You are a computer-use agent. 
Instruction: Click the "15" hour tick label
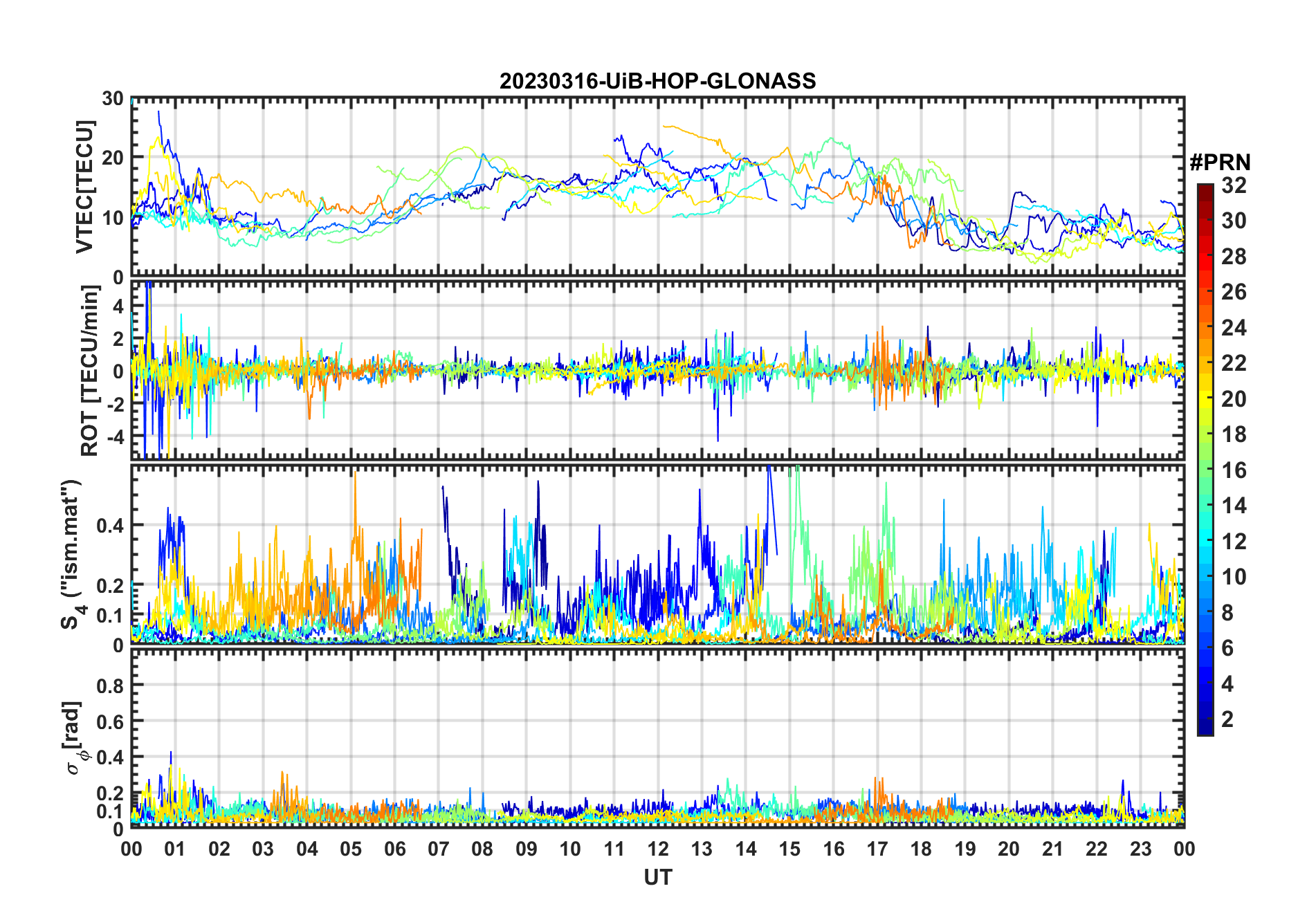[789, 849]
